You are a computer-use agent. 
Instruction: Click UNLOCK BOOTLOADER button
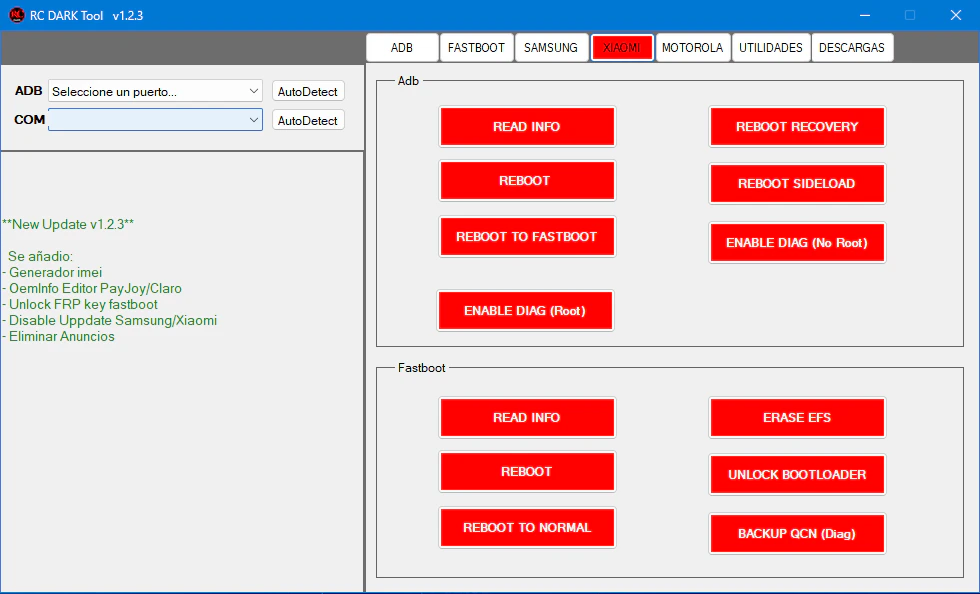click(797, 475)
